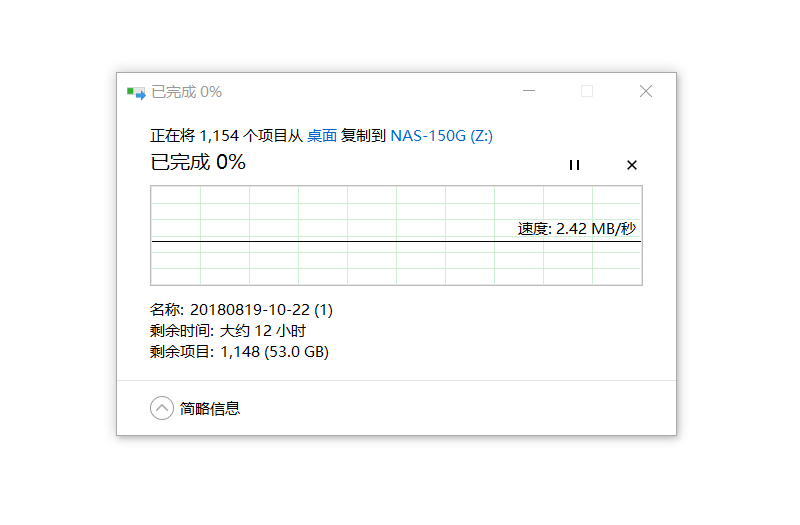Viewport: 800px width, 525px height.
Task: Open the 桌面 source folder link
Action: click(x=322, y=135)
